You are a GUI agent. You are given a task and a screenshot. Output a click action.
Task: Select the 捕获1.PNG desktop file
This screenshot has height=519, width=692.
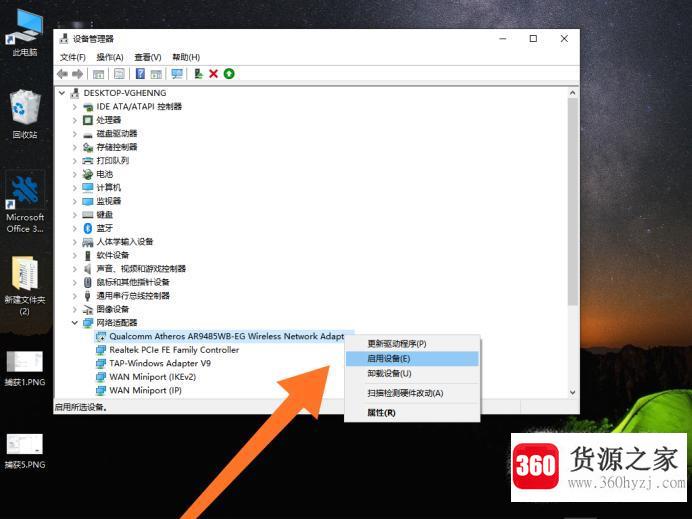click(x=25, y=369)
